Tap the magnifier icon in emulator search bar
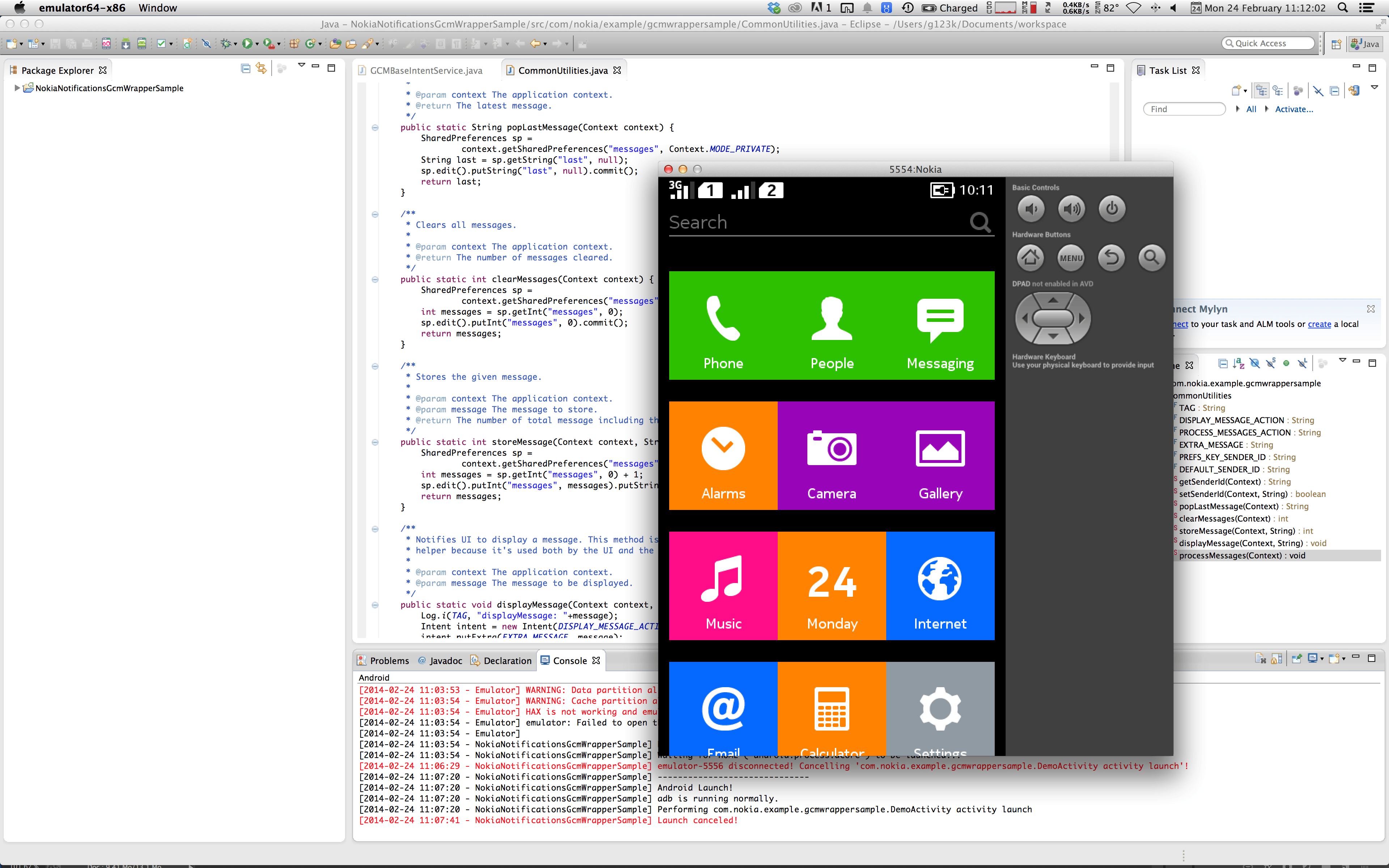1389x868 pixels. [x=980, y=222]
